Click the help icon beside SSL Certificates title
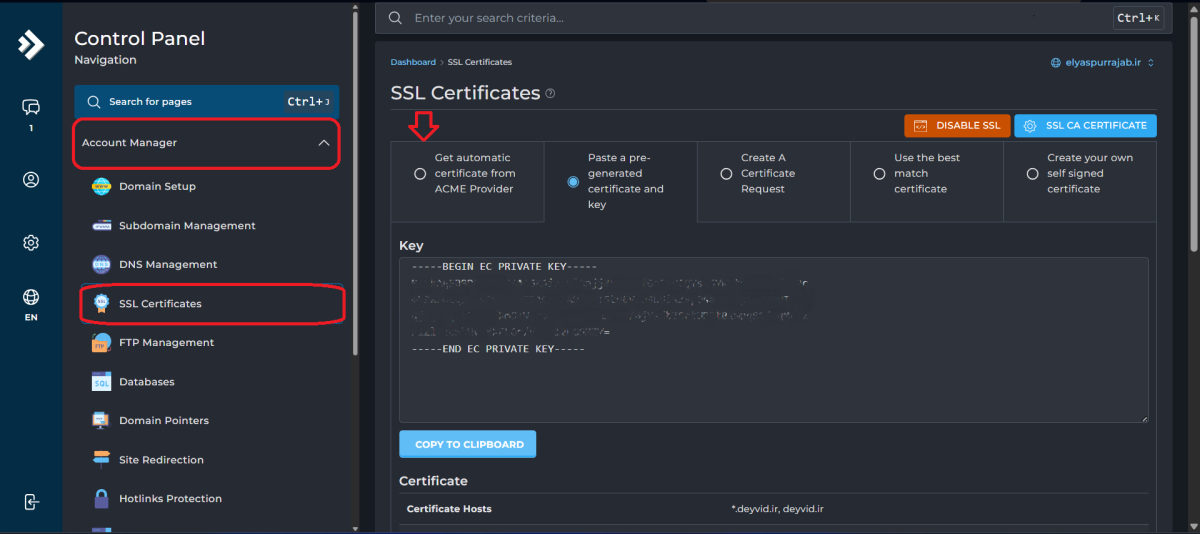 [550, 93]
